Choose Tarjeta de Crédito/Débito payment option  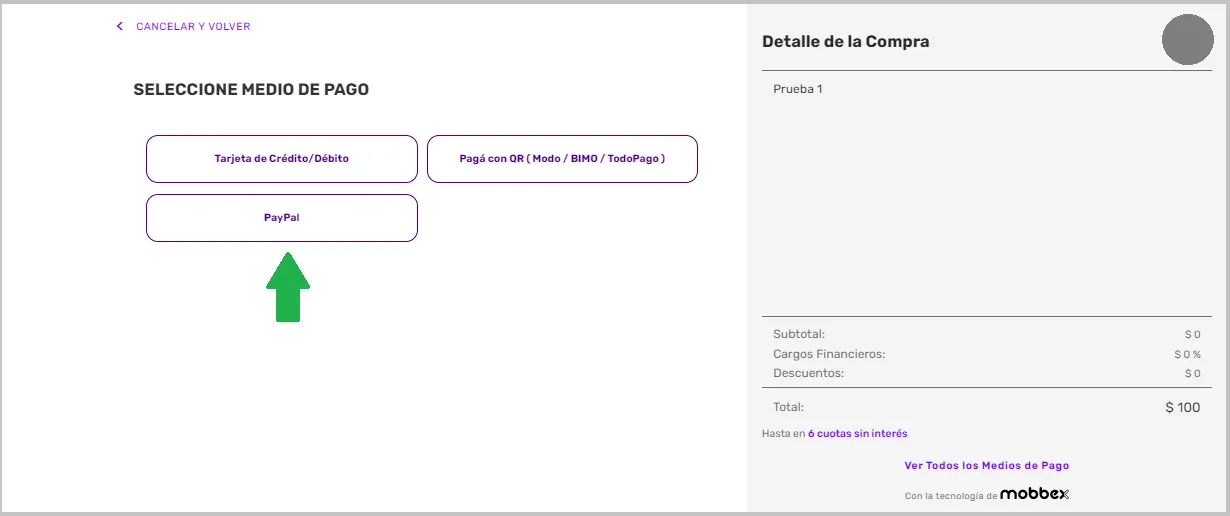(x=282, y=159)
